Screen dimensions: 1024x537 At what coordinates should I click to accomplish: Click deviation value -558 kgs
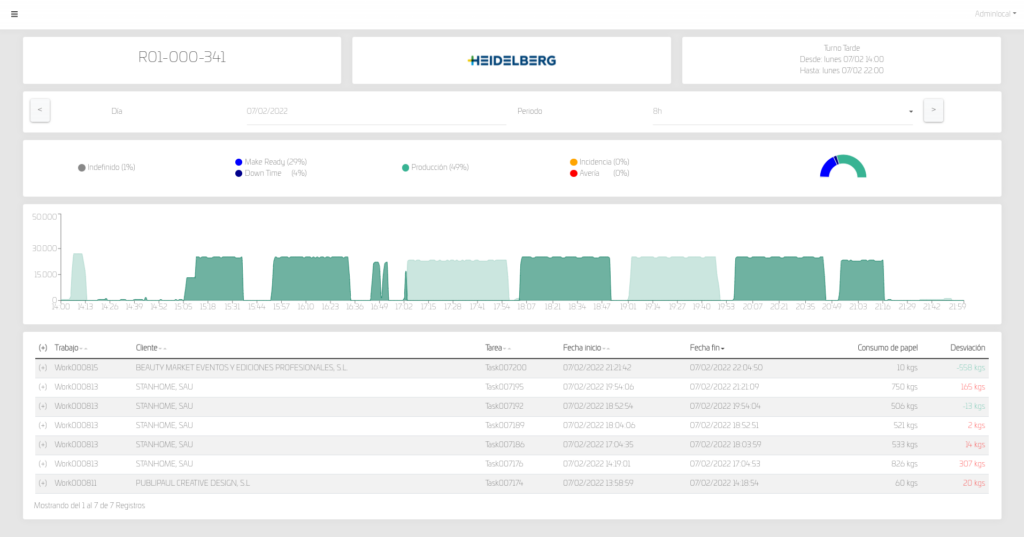(x=971, y=368)
